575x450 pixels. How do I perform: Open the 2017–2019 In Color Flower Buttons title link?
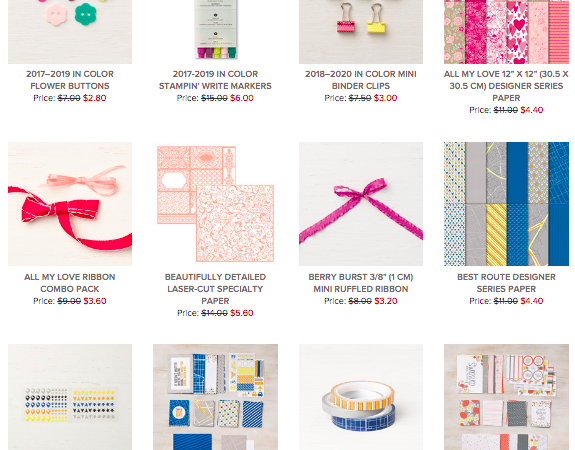pos(70,80)
